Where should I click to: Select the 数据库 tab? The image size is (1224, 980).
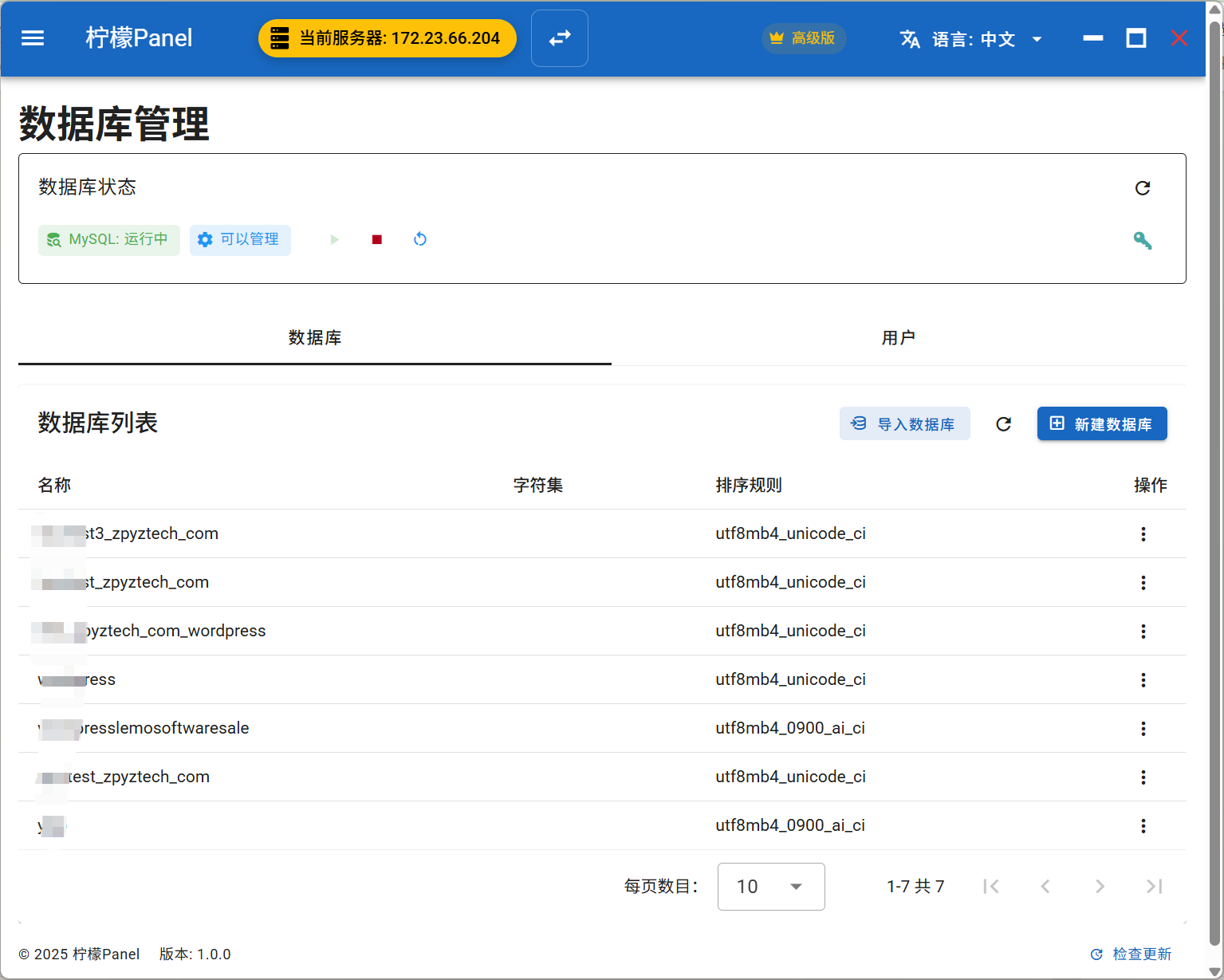click(315, 338)
